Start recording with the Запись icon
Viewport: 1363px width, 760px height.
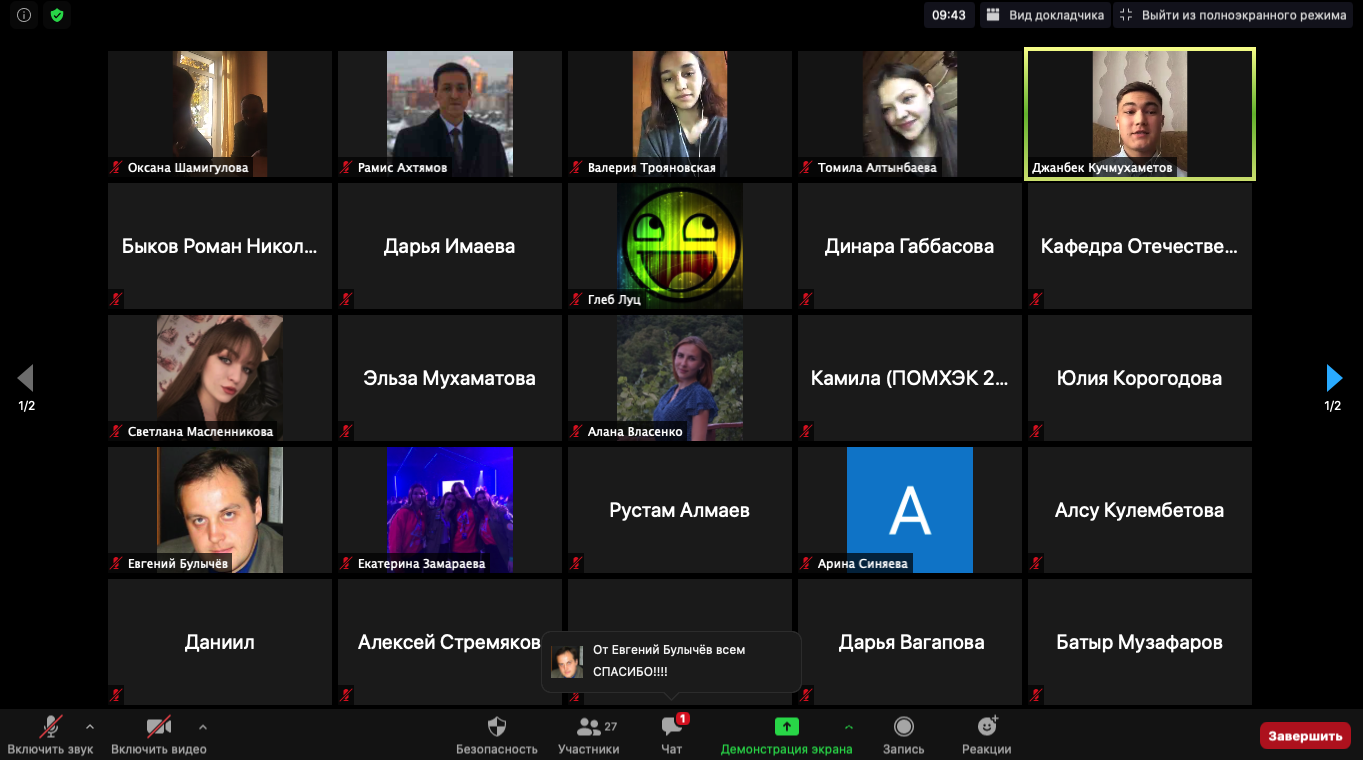(903, 727)
